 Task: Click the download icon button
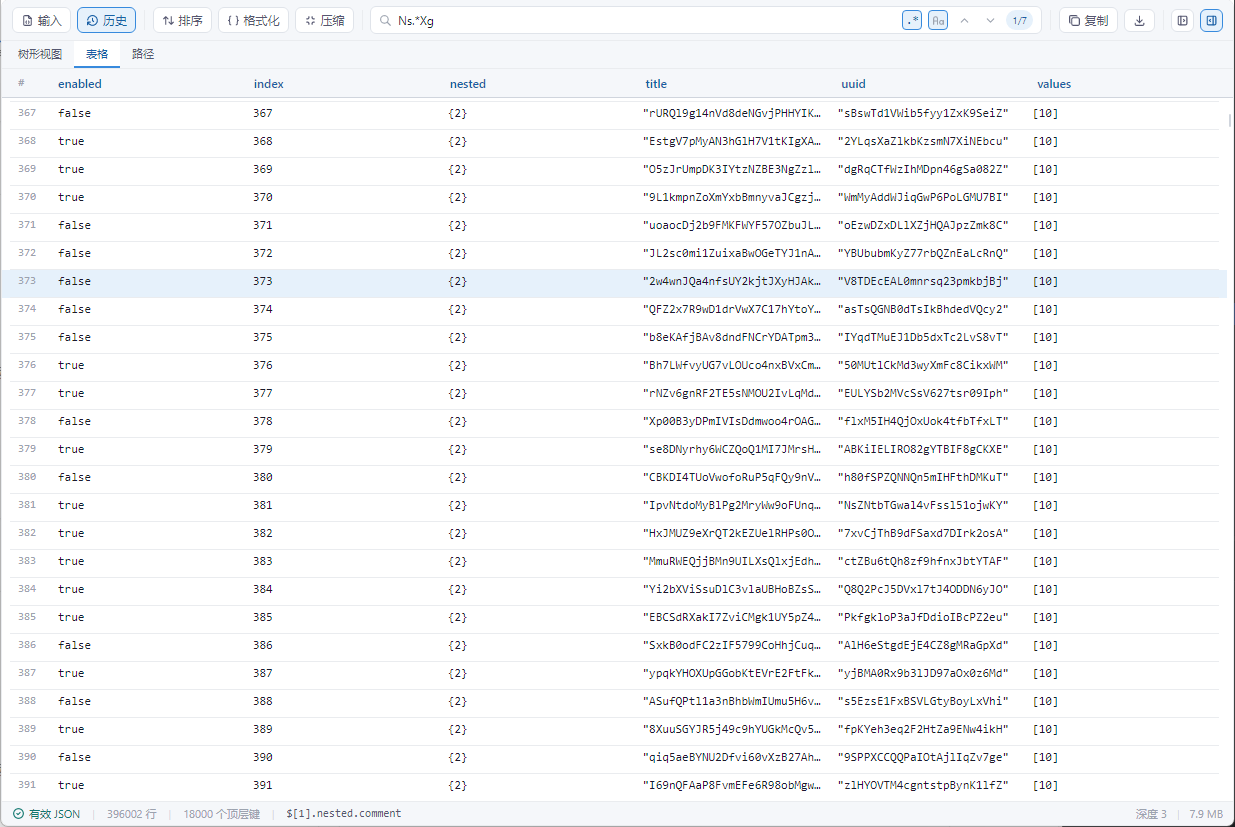[x=1140, y=20]
